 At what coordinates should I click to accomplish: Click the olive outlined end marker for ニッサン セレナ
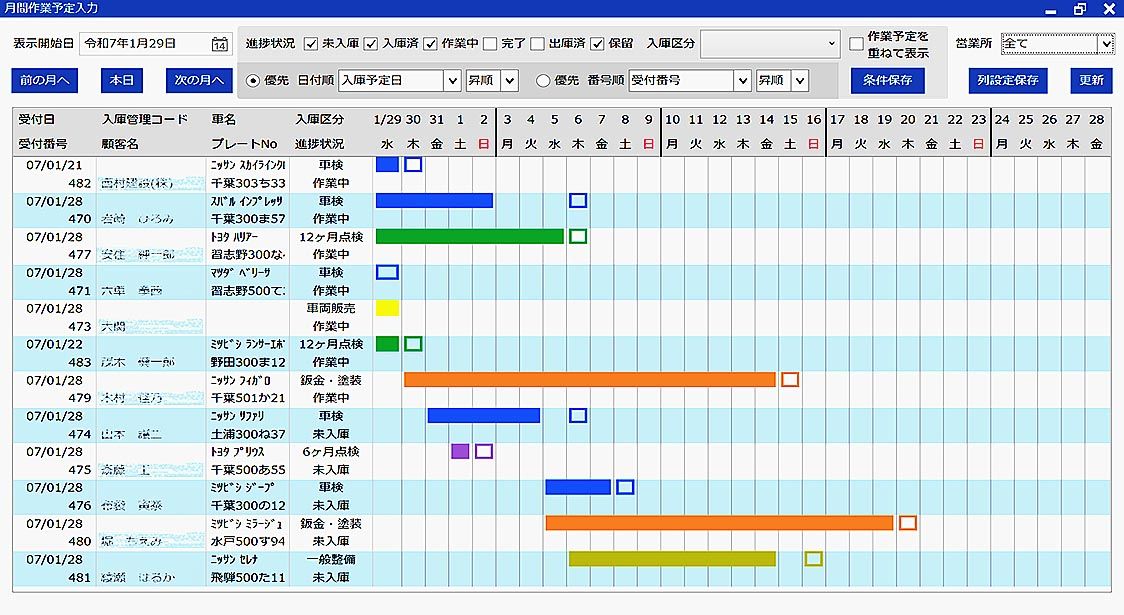(x=813, y=558)
